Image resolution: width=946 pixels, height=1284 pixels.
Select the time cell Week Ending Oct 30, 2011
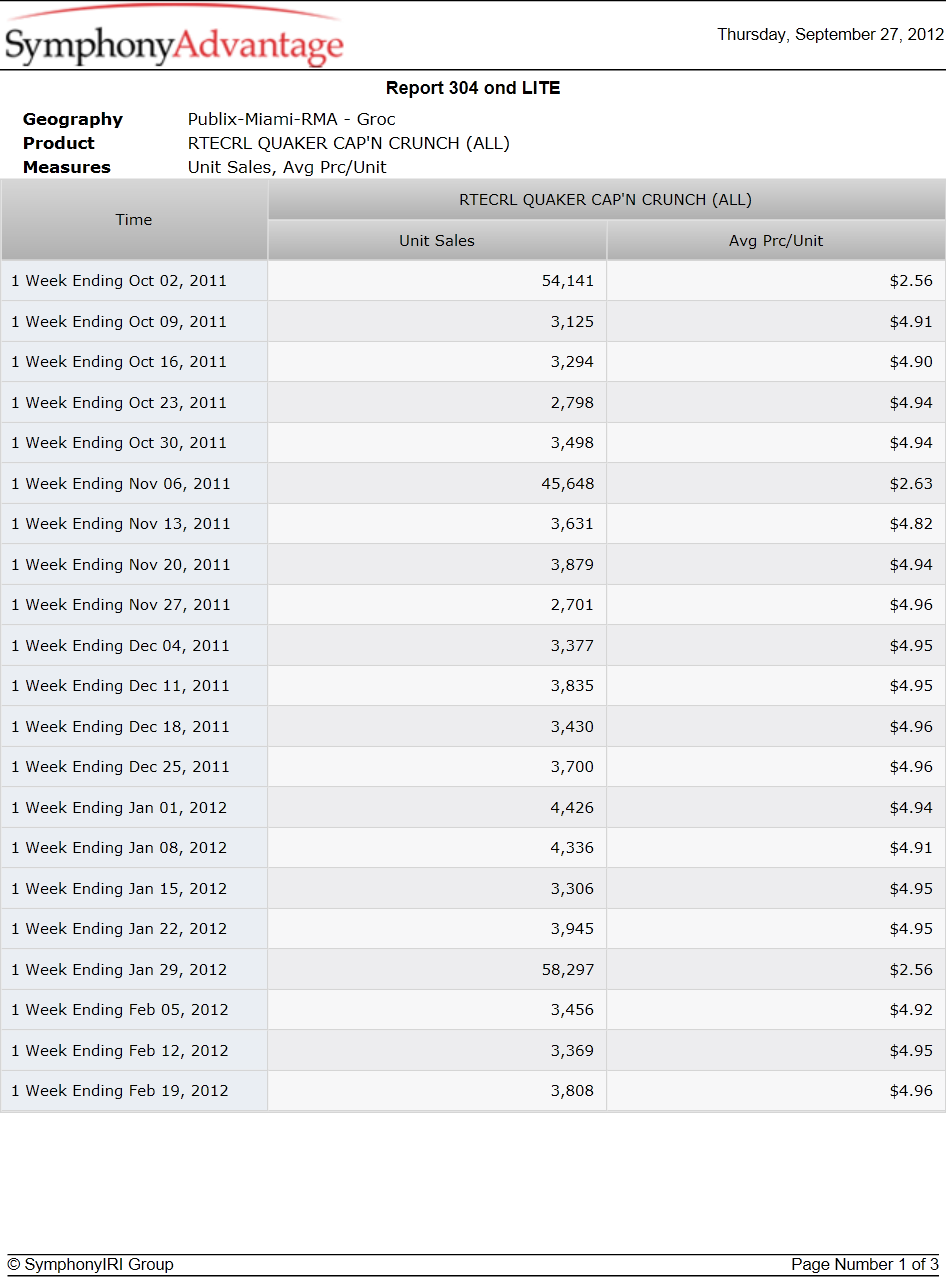[x=134, y=443]
